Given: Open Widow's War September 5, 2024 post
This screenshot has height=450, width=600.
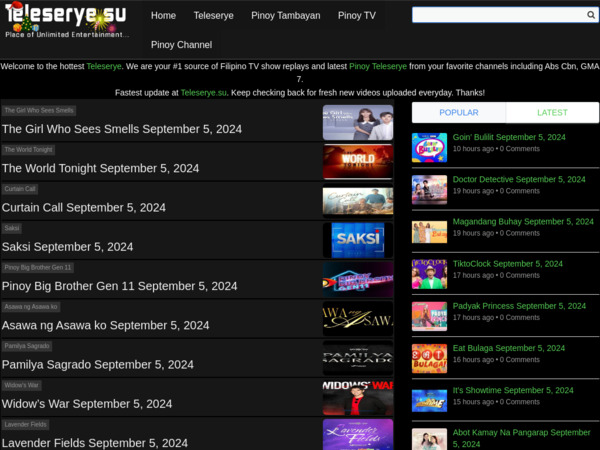Looking at the screenshot, I should coord(87,404).
